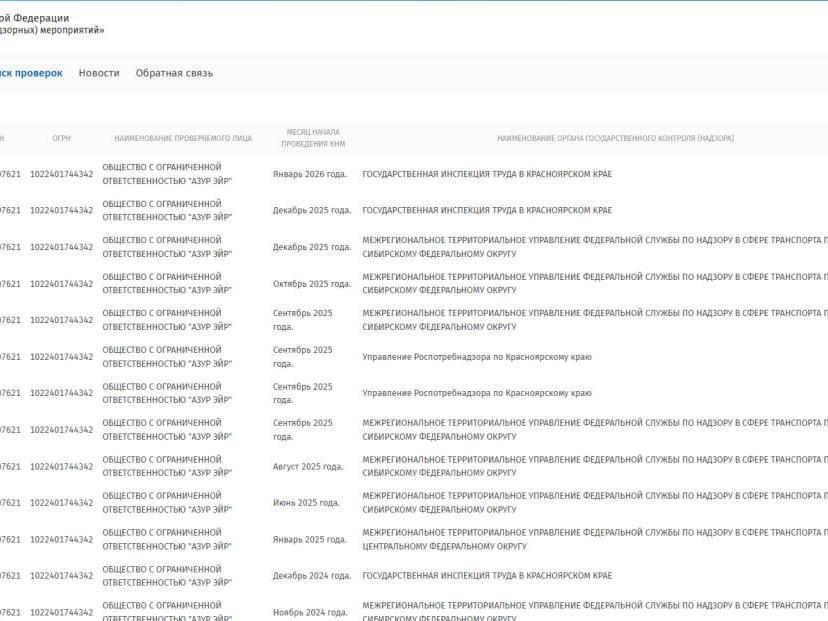This screenshot has width=828, height=621.
Task: Select the "Июнь 2025 года" date cell
Action: (305, 503)
